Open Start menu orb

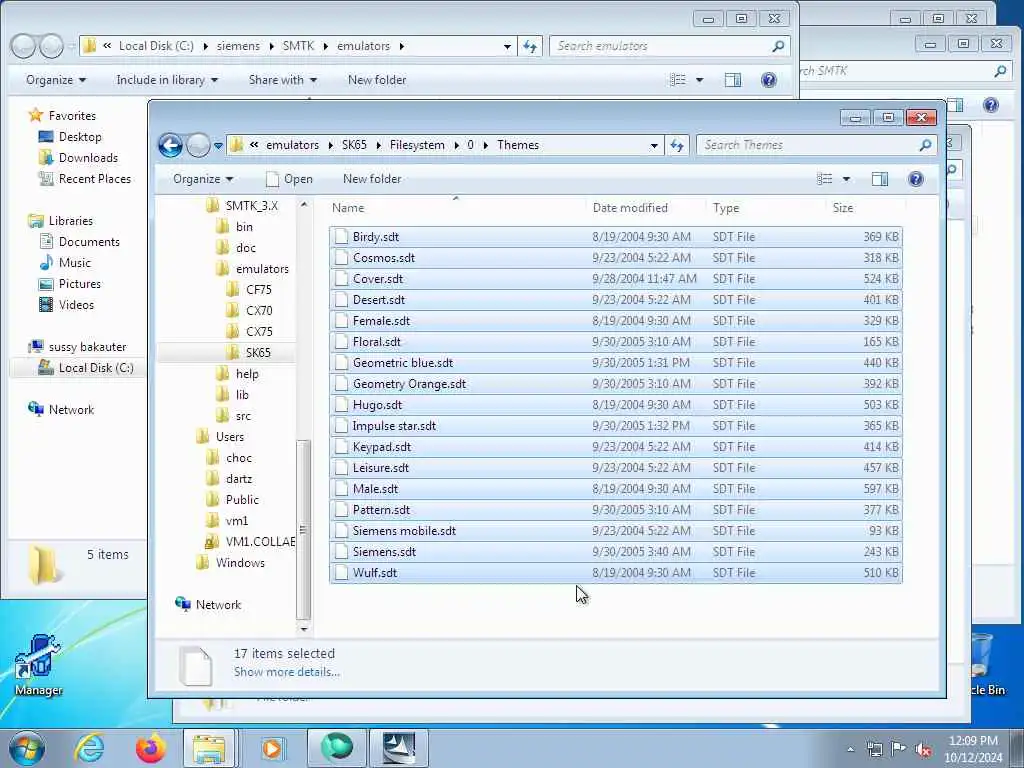(x=27, y=748)
